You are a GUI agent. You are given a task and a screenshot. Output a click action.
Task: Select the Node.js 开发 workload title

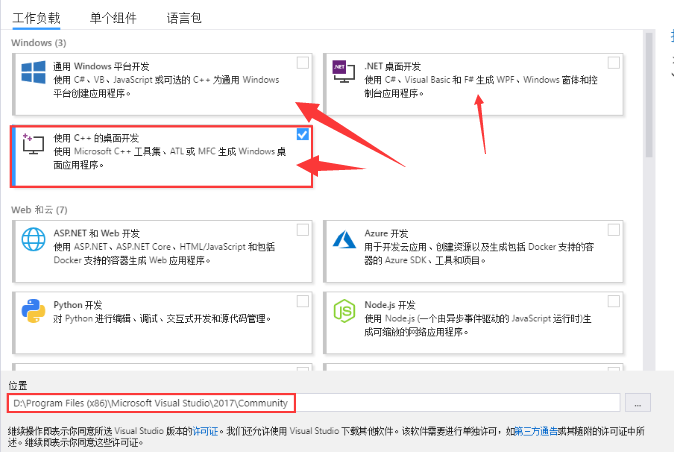click(389, 305)
